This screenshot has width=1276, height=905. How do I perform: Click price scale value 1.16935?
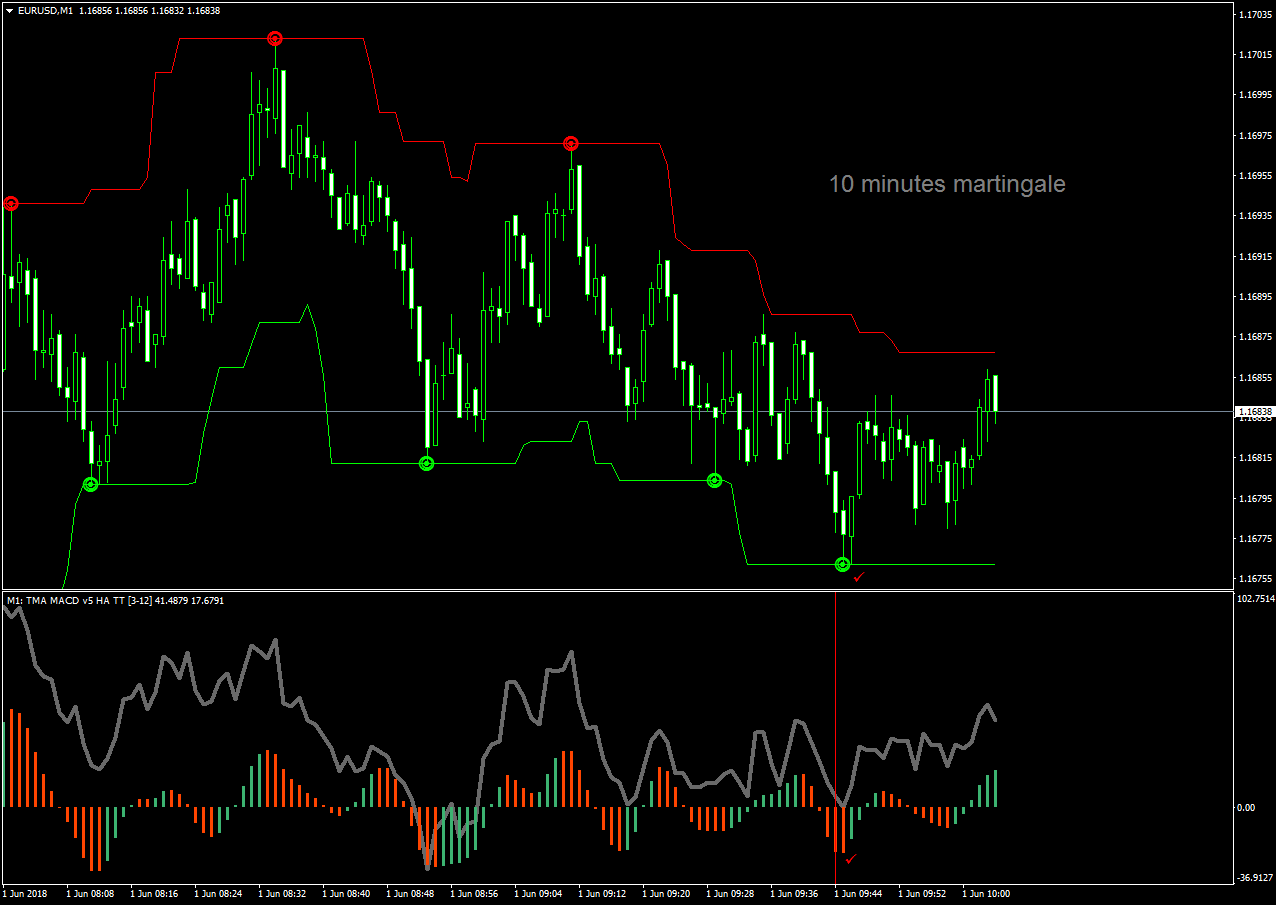pyautogui.click(x=1254, y=216)
